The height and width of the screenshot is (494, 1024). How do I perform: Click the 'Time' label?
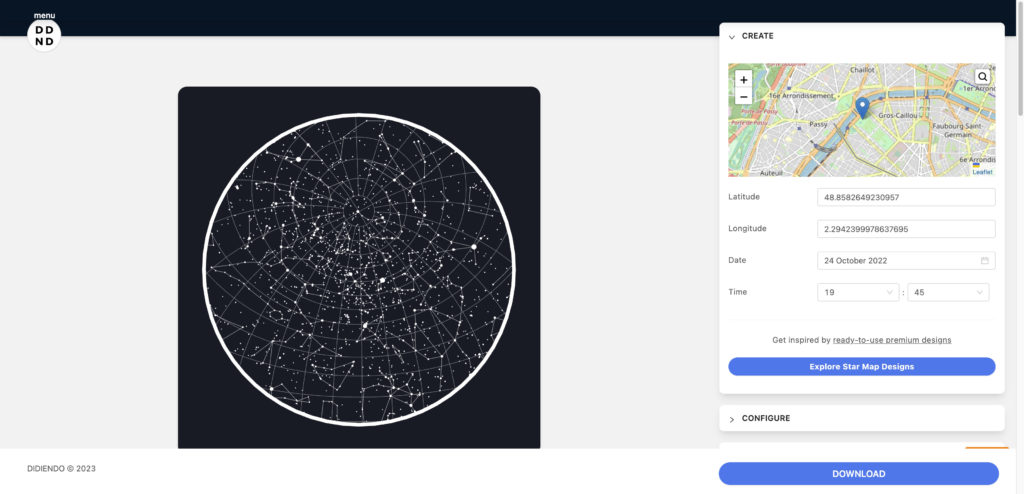click(x=737, y=291)
